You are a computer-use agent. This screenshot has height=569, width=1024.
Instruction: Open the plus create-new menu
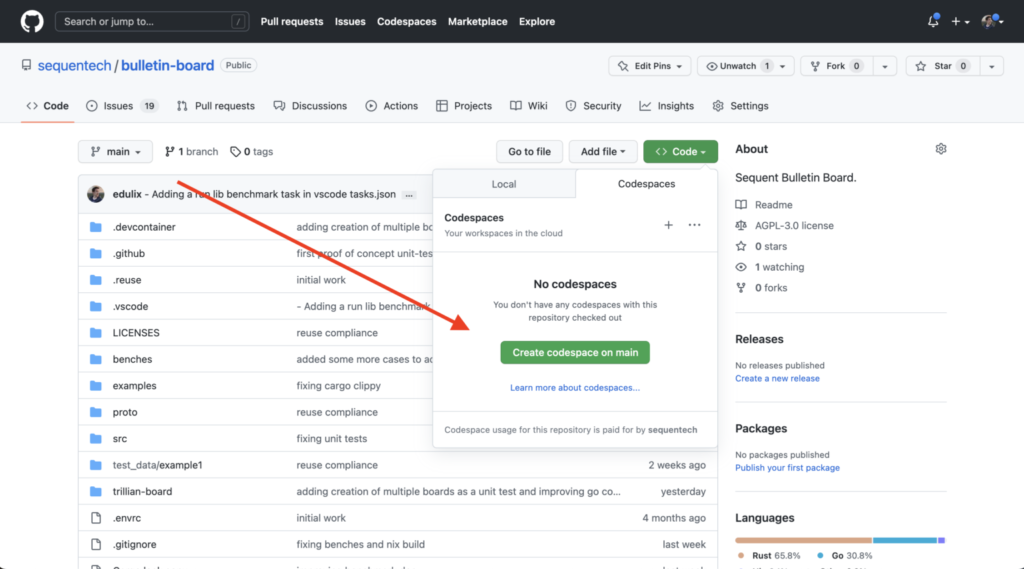[x=959, y=22]
